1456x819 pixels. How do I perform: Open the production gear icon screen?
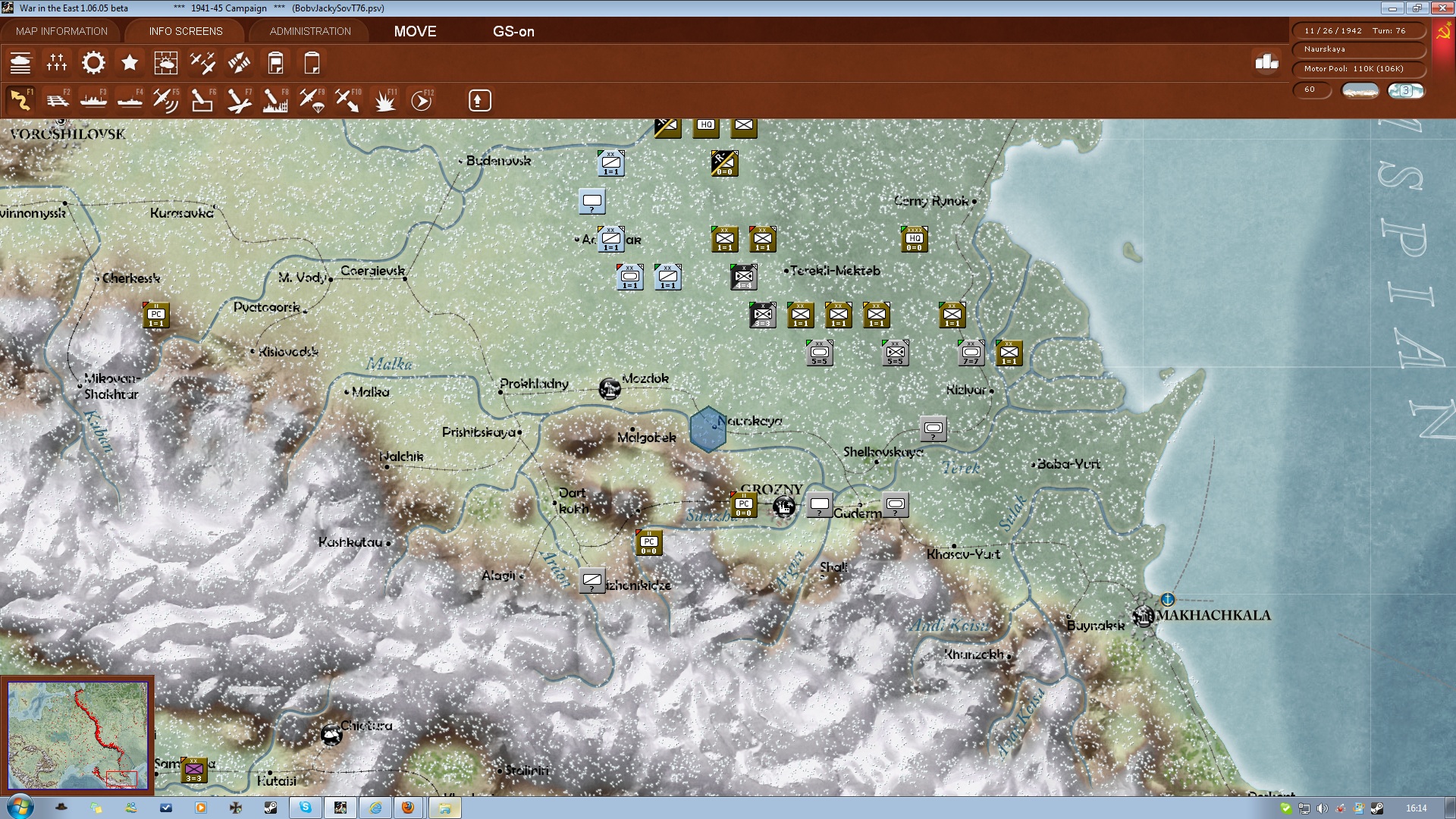pyautogui.click(x=93, y=63)
